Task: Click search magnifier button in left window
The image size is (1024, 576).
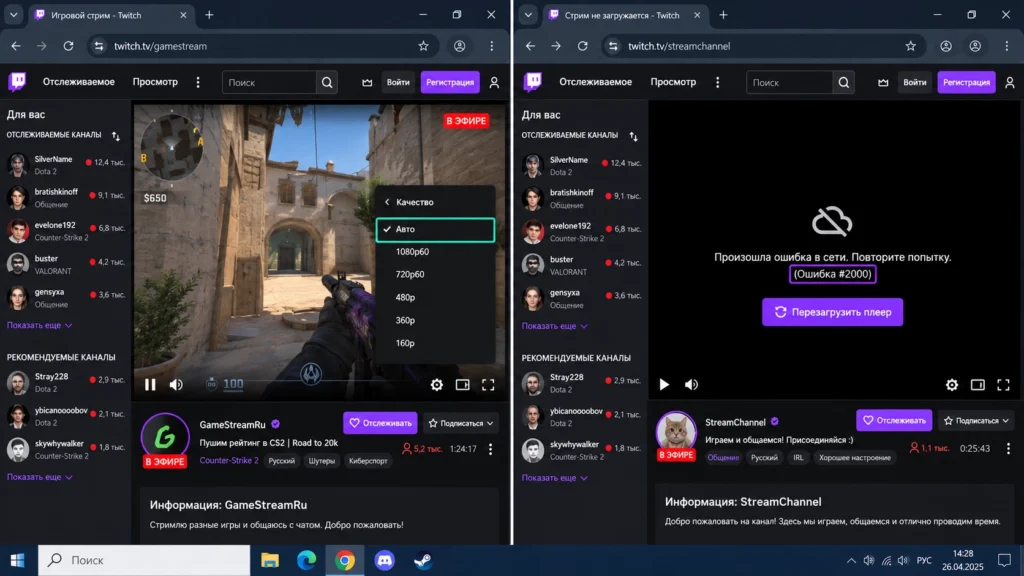Action: 327,83
